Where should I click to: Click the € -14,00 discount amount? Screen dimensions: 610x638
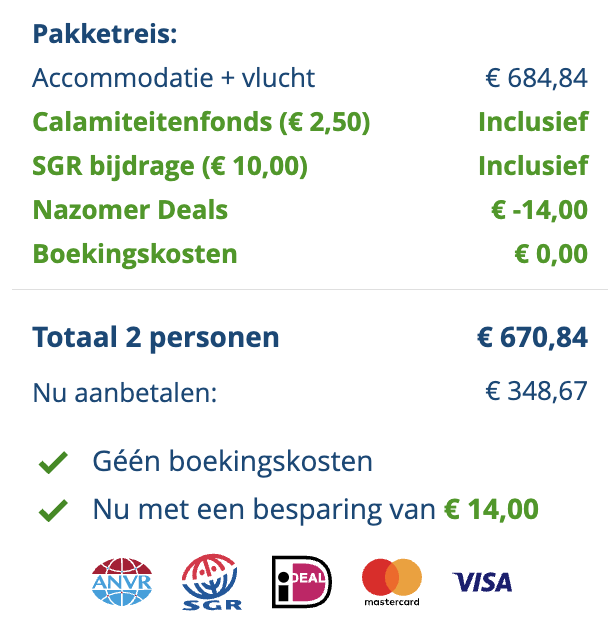click(539, 210)
